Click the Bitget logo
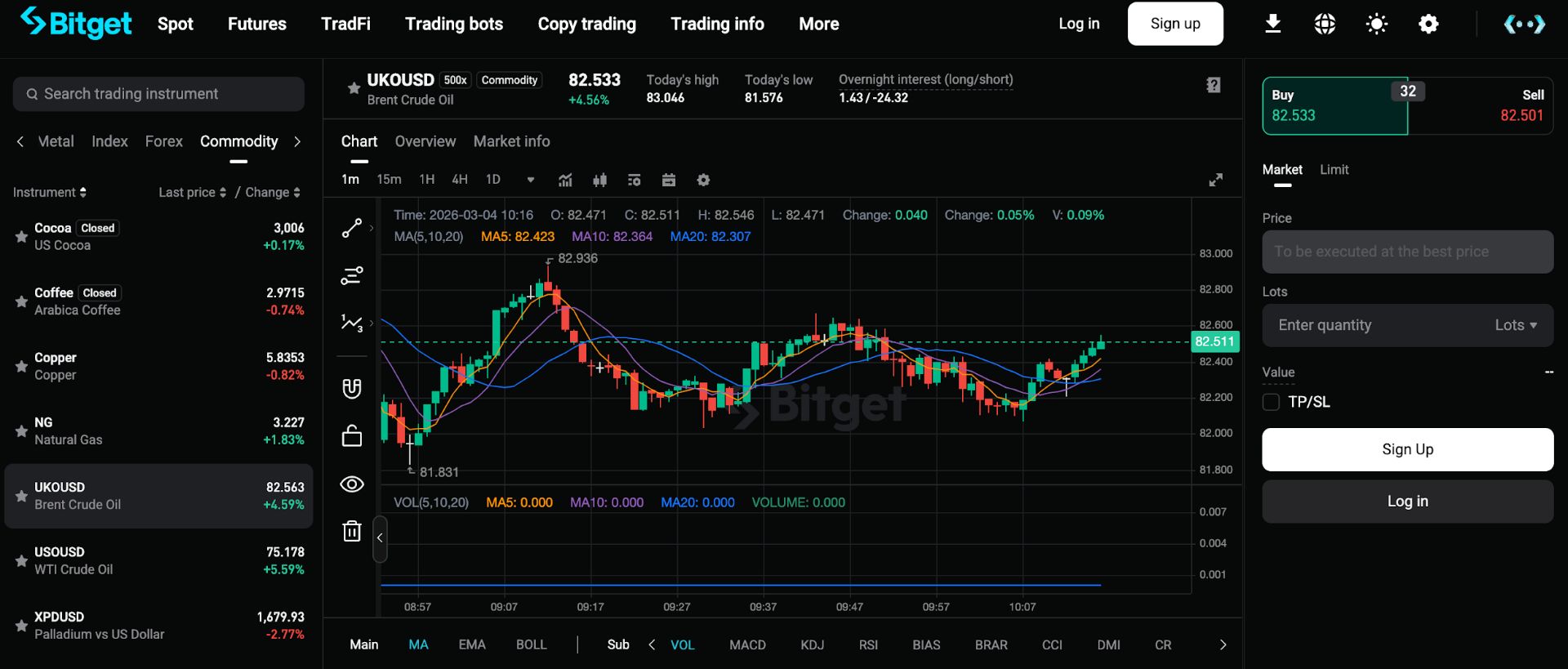The width and height of the screenshot is (1568, 669). (x=76, y=24)
